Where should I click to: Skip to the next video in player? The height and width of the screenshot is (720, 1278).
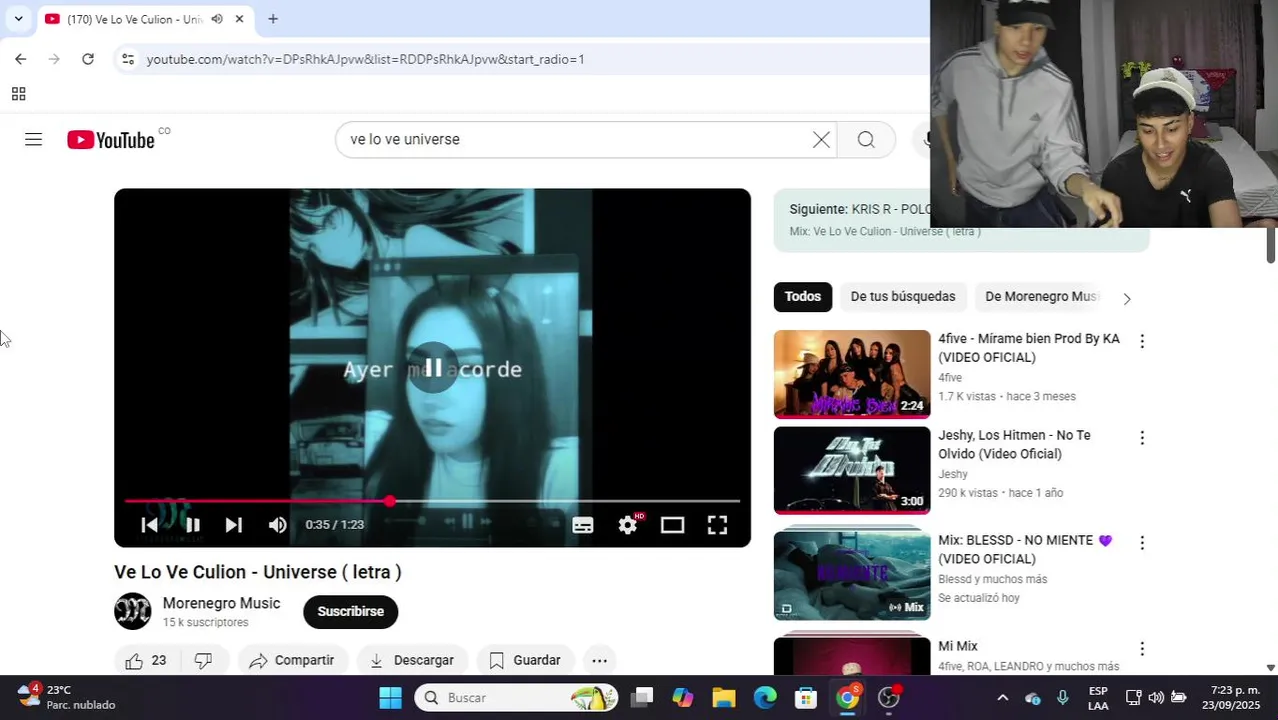[x=233, y=525]
